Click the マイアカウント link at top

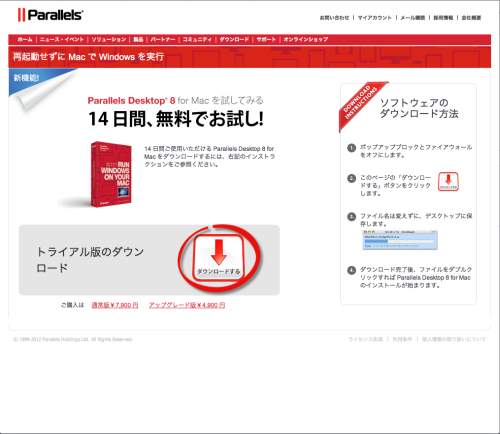(375, 18)
